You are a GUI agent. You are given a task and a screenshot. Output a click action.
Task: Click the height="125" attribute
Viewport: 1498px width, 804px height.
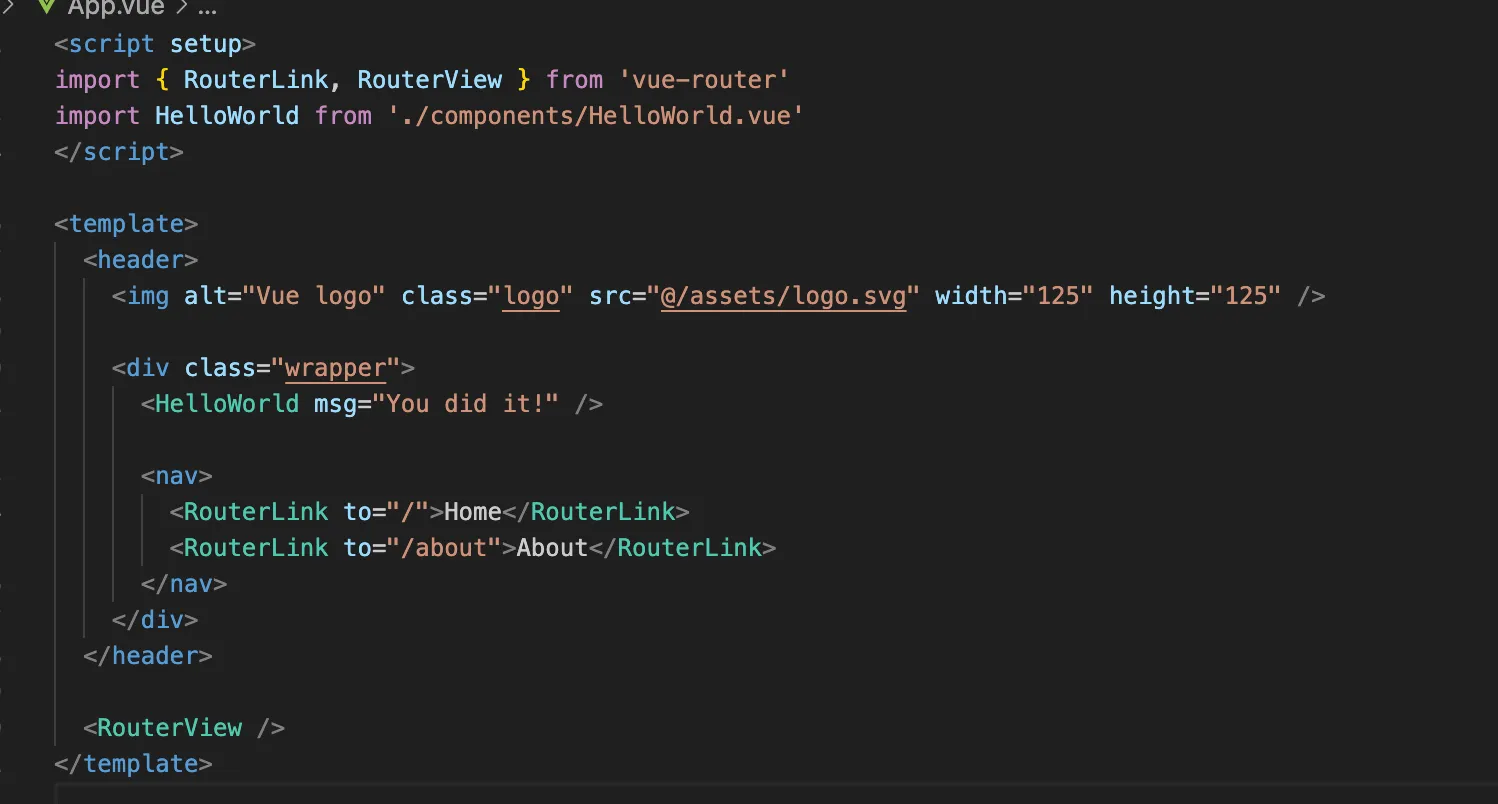coord(1195,296)
